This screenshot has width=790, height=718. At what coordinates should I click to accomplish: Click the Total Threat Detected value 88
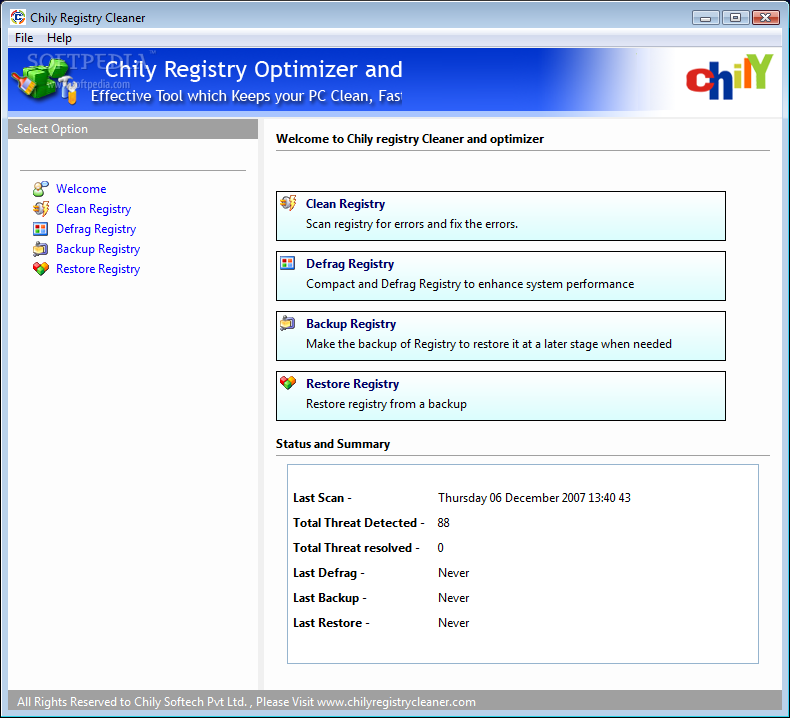[x=443, y=523]
